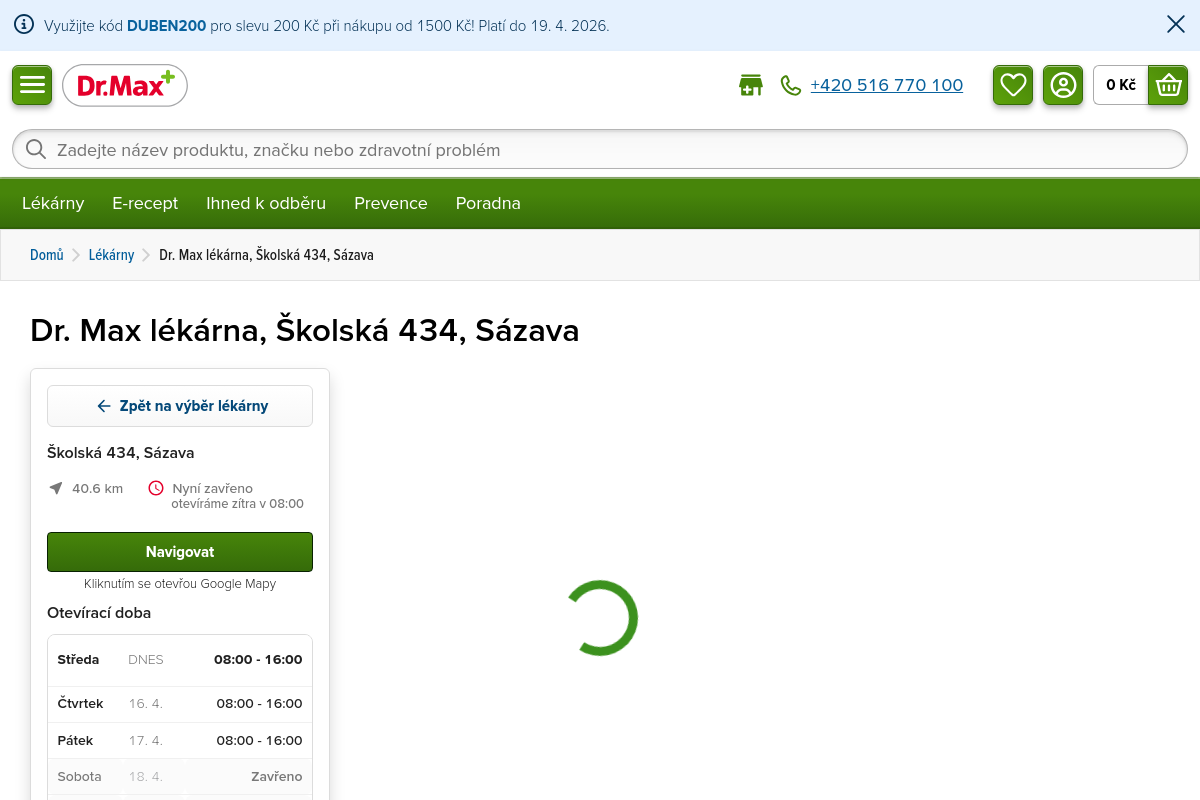Focus the product search field
Viewport: 1200px width, 800px height.
(x=600, y=150)
